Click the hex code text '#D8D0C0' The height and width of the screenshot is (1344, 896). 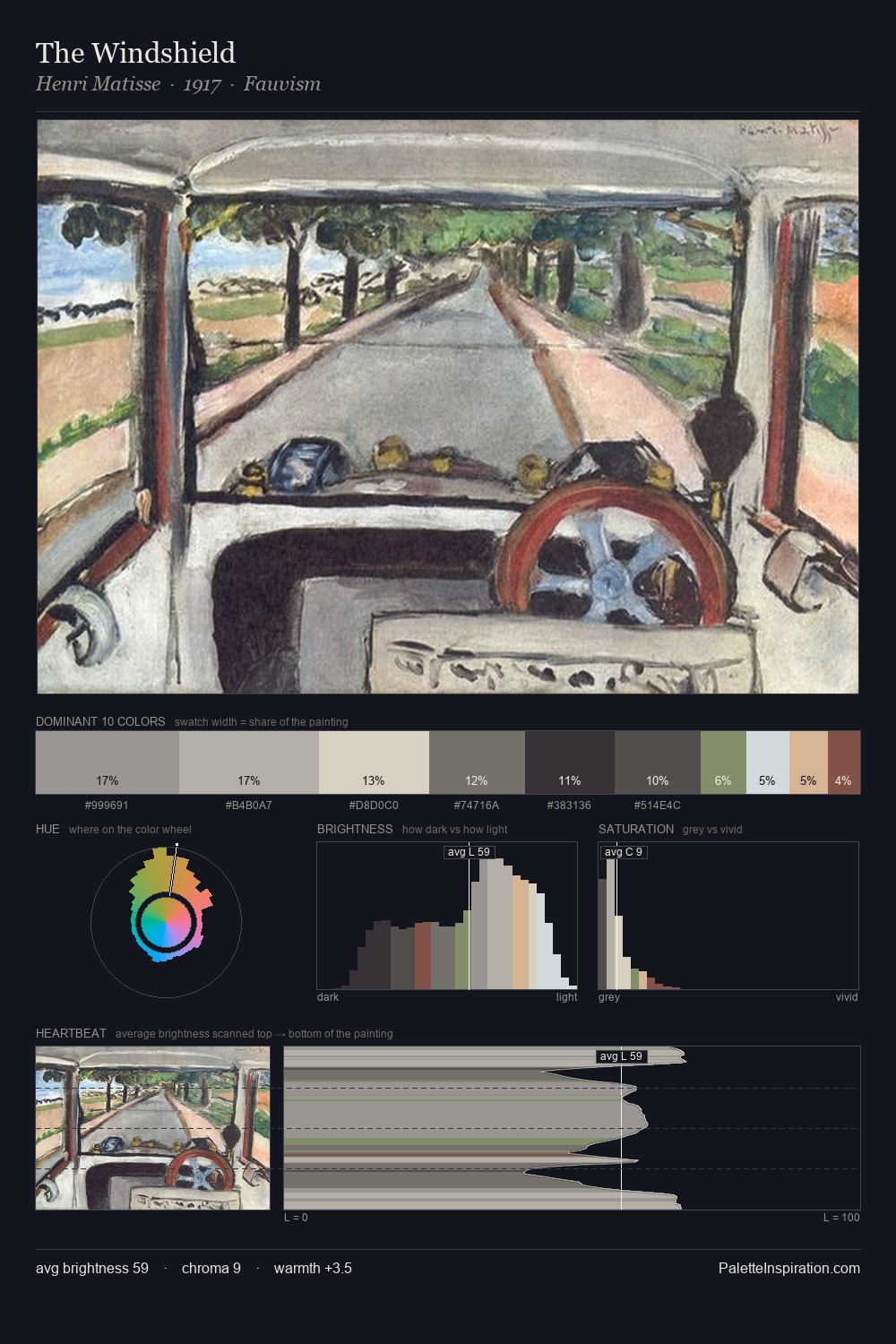click(x=374, y=806)
